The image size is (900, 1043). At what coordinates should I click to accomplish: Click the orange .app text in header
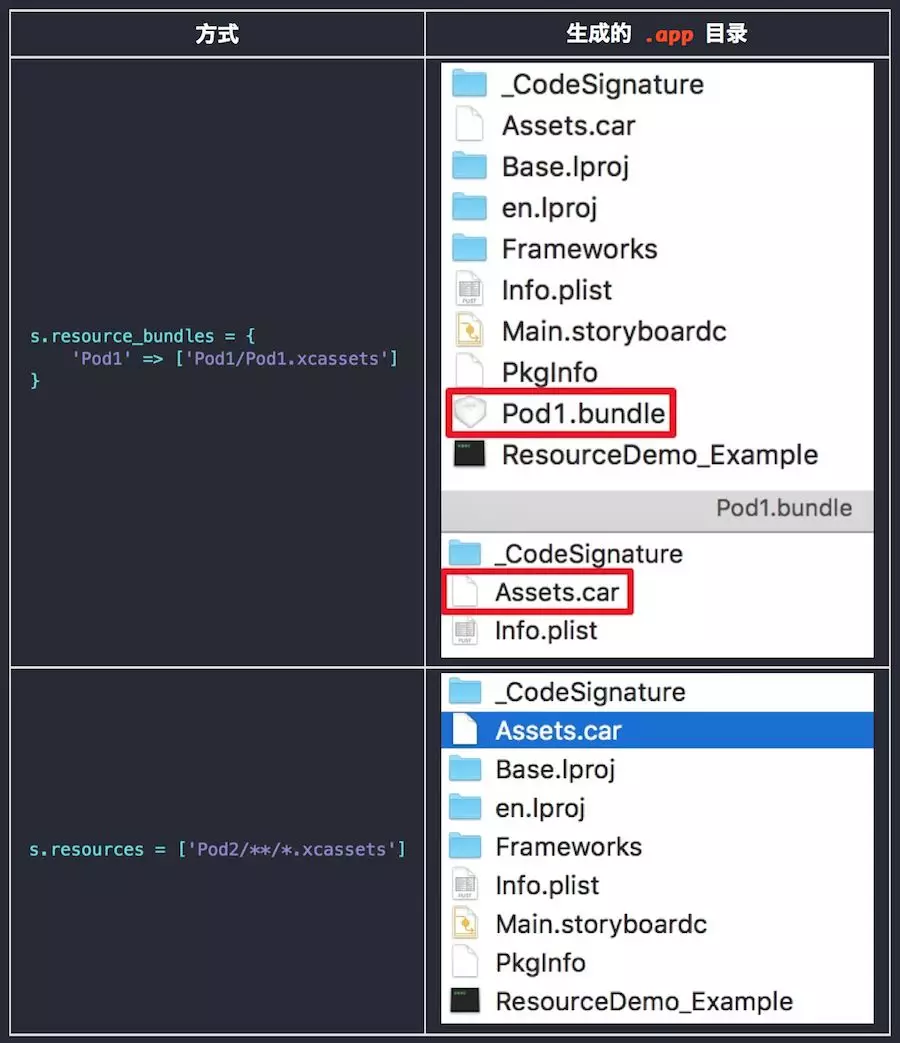pyautogui.click(x=668, y=34)
